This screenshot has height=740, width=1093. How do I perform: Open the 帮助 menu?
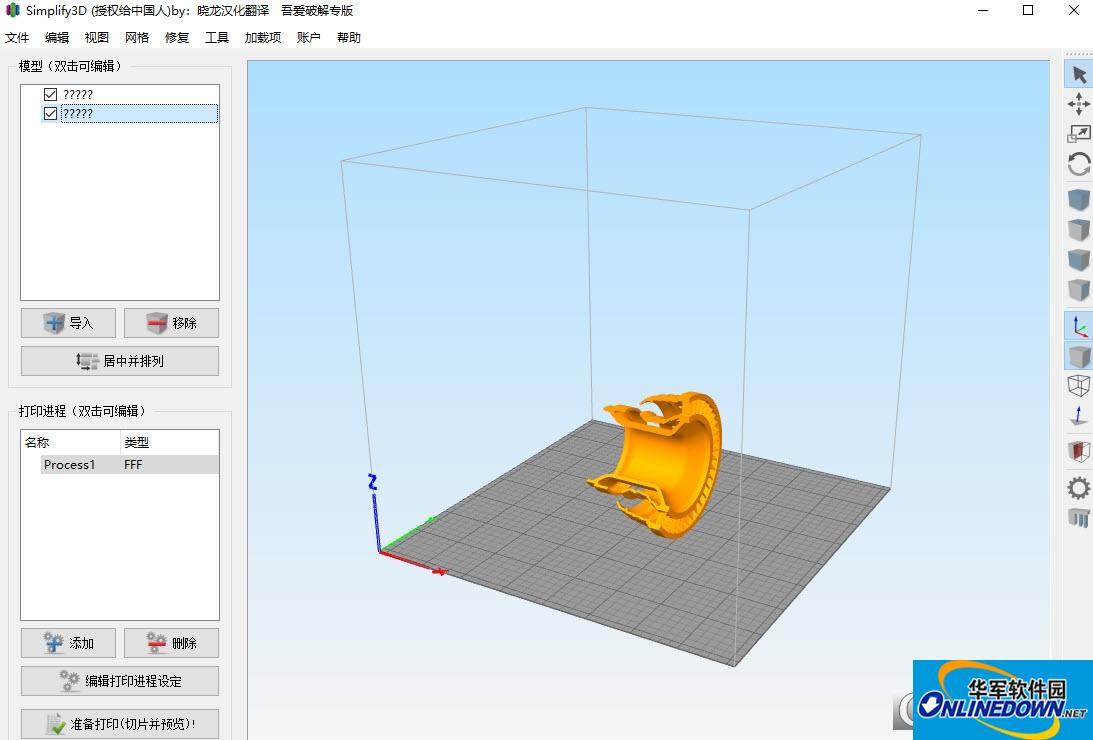point(349,38)
